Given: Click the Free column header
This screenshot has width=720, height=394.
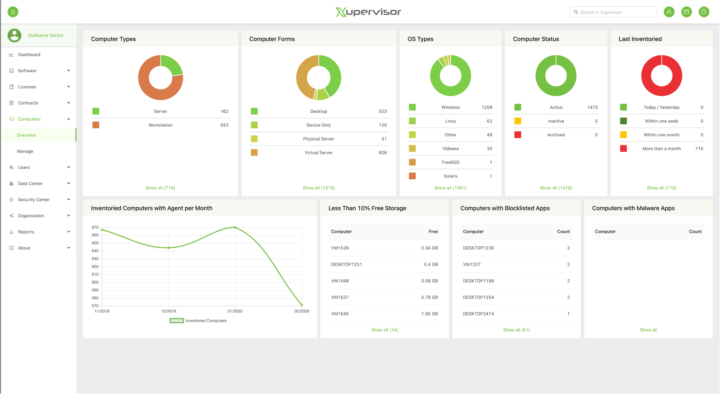Looking at the screenshot, I should coord(433,231).
